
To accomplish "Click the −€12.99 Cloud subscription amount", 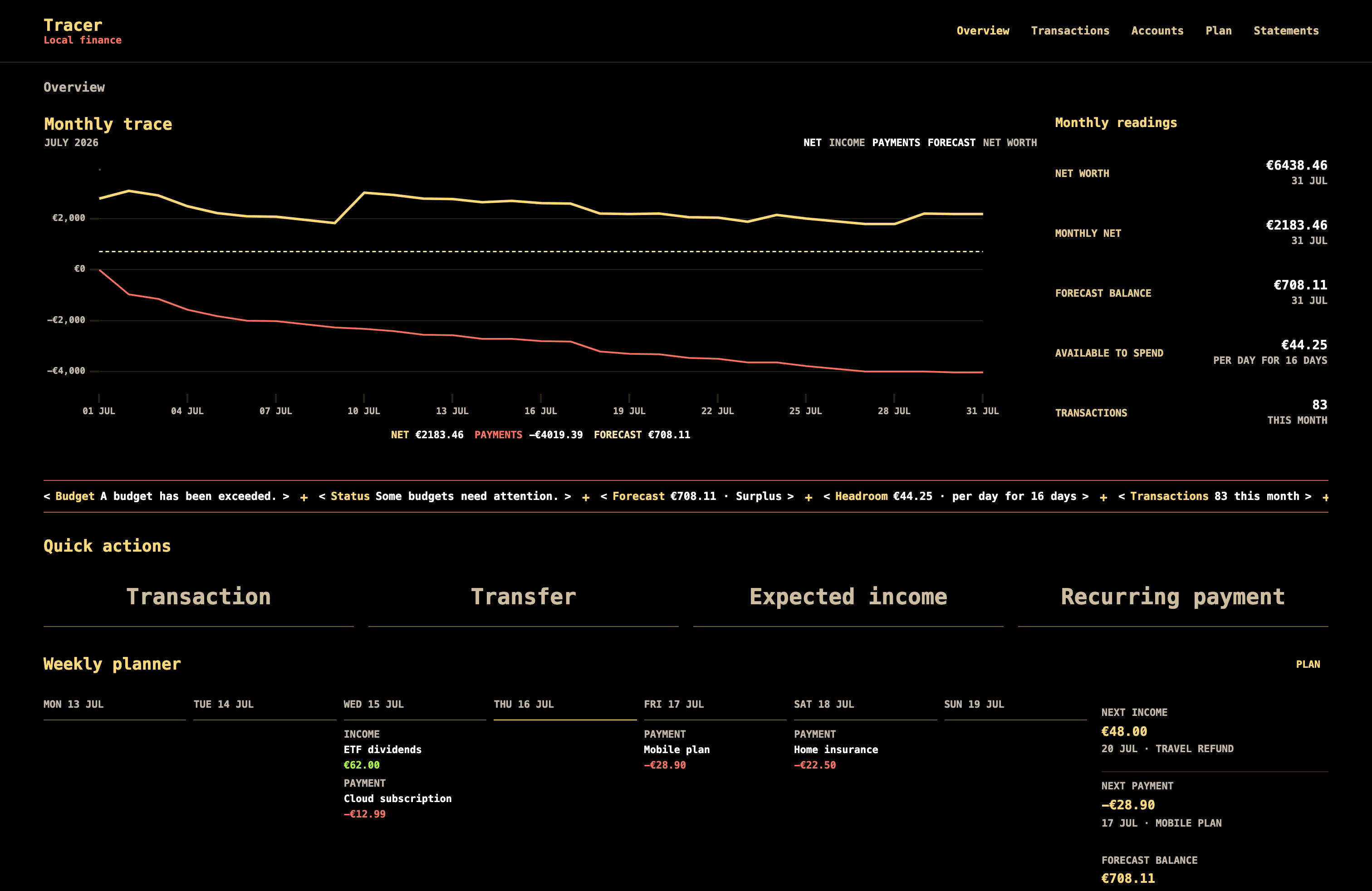I will (364, 814).
